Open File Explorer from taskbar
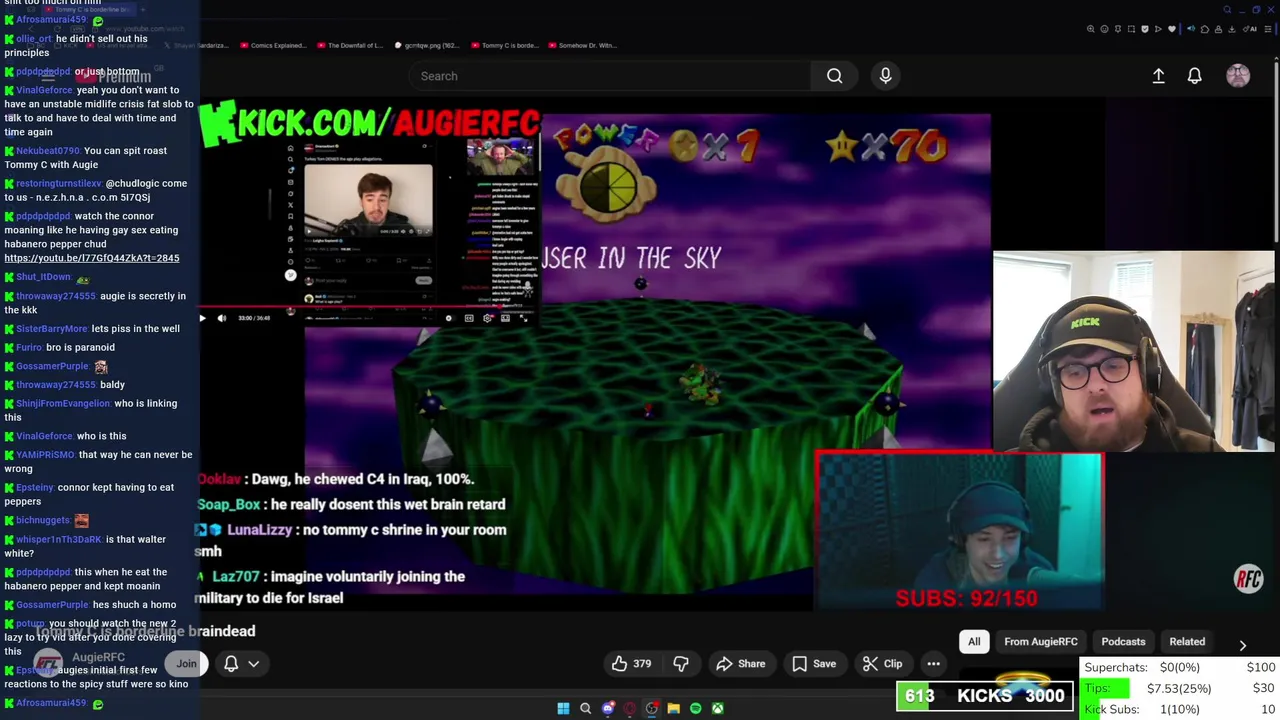Viewport: 1280px width, 720px height. 673,708
